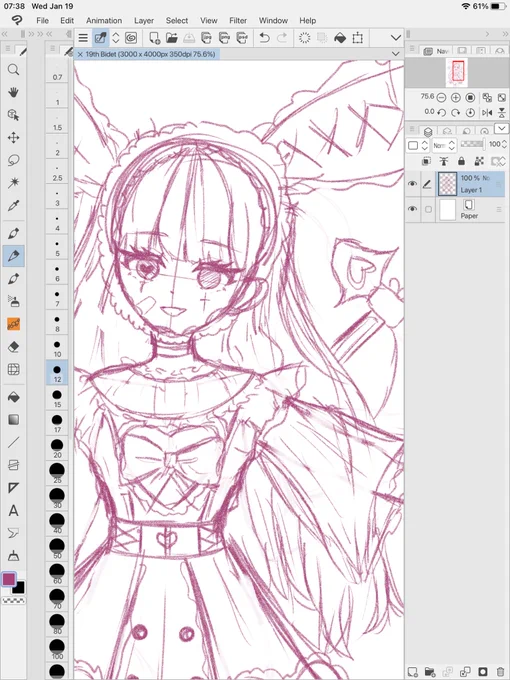Select the highlighted Pencil tool

(13, 255)
